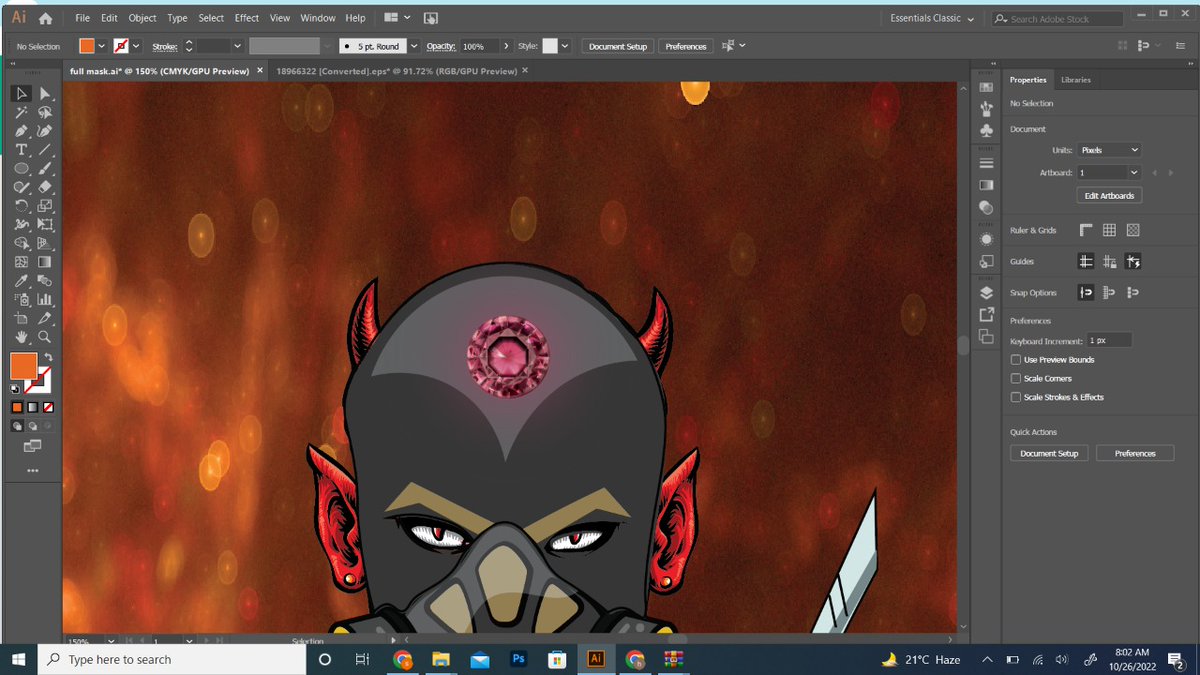Image resolution: width=1200 pixels, height=675 pixels.
Task: Toggle the grid display button
Action: pos(1109,230)
